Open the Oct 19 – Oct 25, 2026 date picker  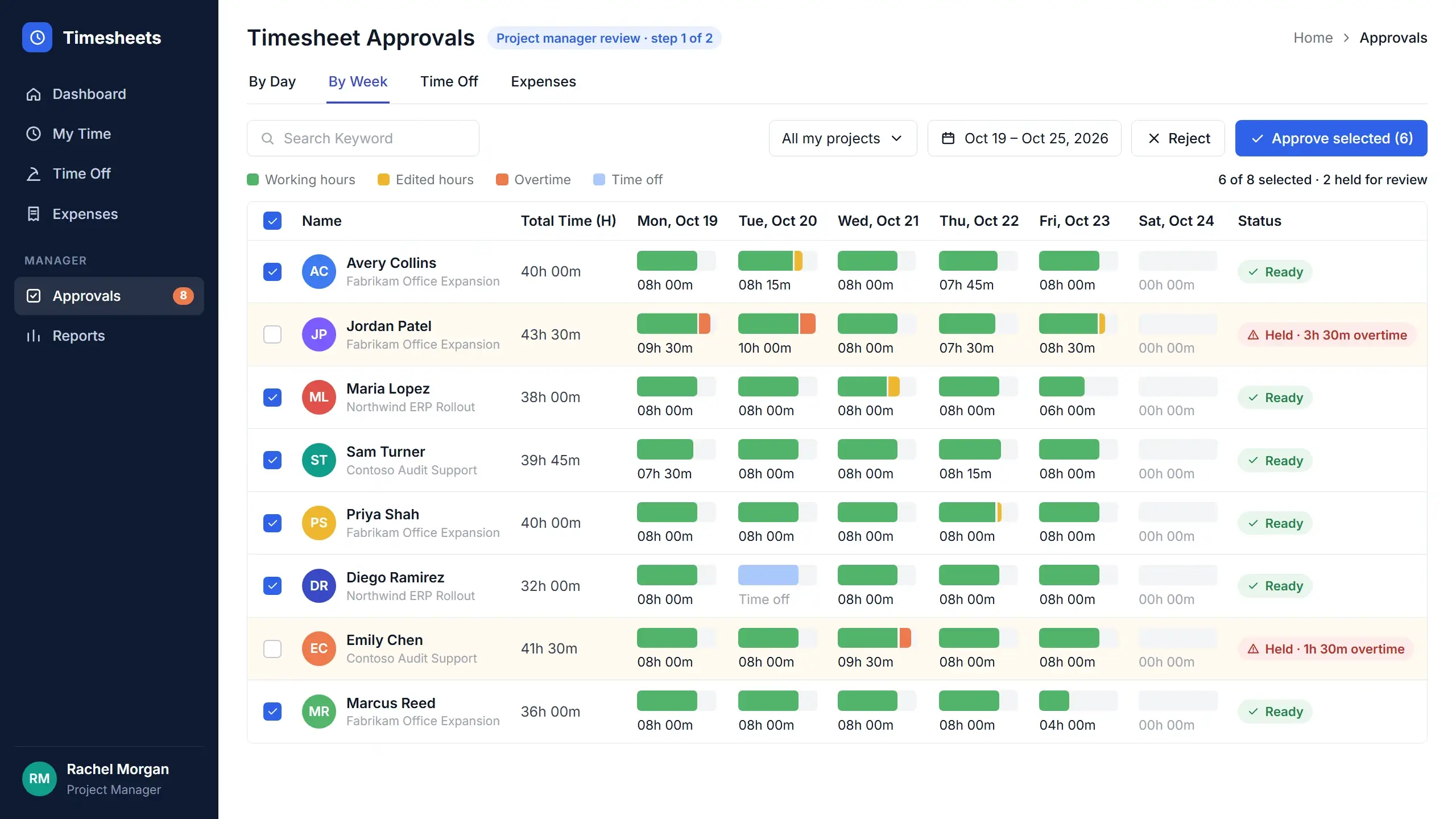1024,138
